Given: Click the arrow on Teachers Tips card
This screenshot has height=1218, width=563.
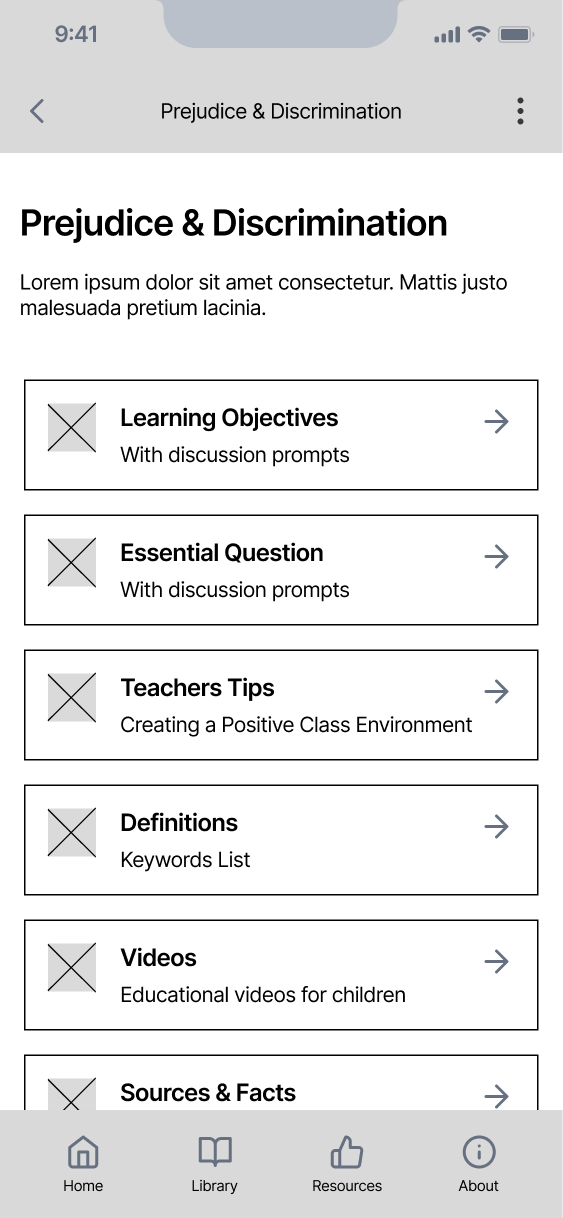Looking at the screenshot, I should (496, 692).
